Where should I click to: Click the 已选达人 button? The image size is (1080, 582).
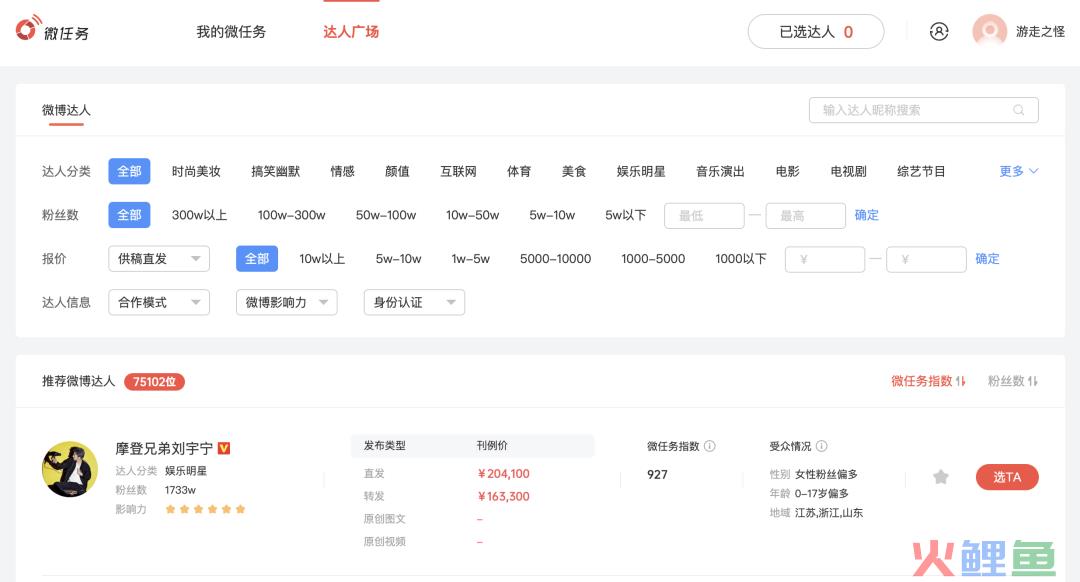815,31
